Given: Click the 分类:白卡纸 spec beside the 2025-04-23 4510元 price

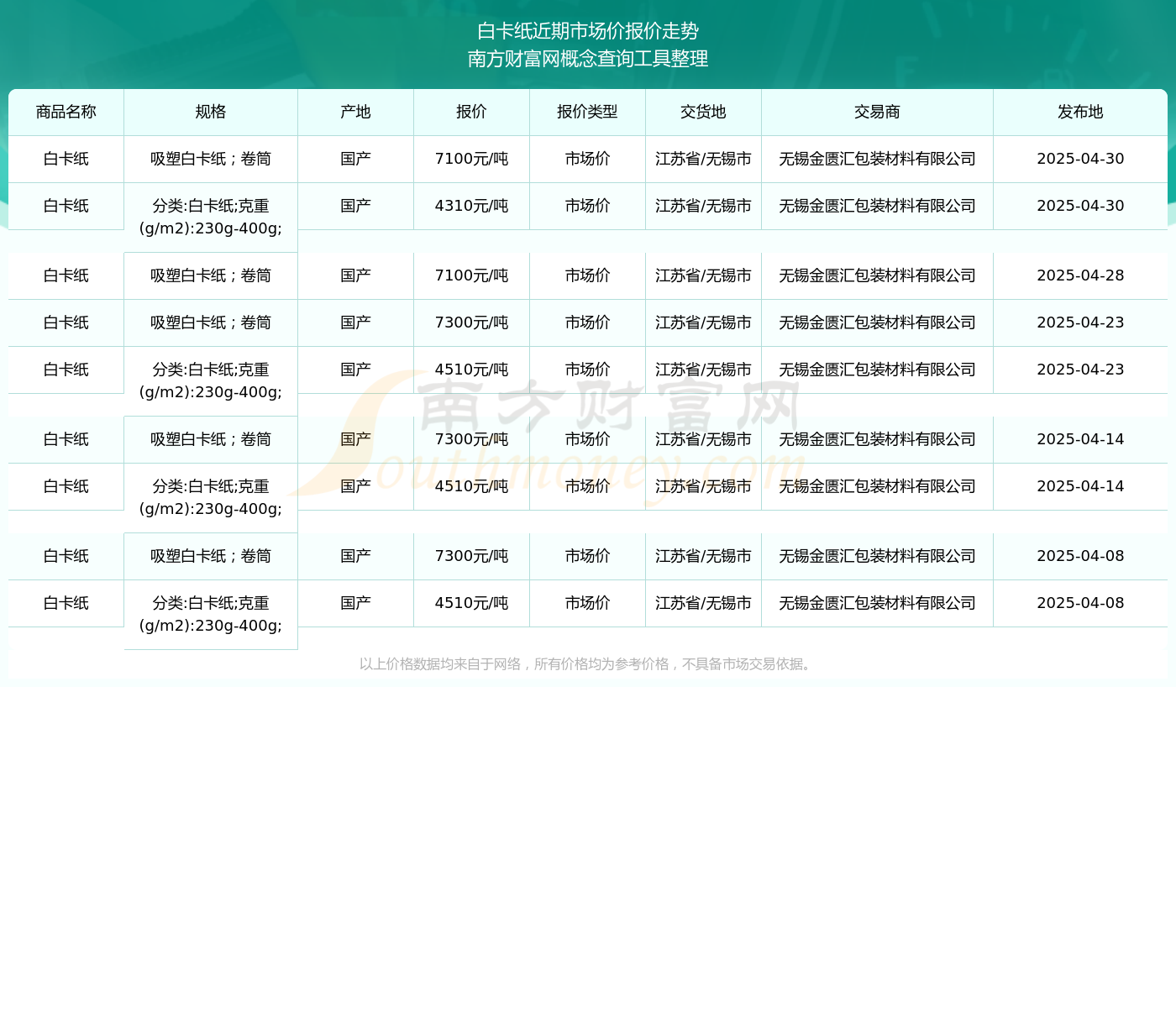Looking at the screenshot, I should 211,380.
